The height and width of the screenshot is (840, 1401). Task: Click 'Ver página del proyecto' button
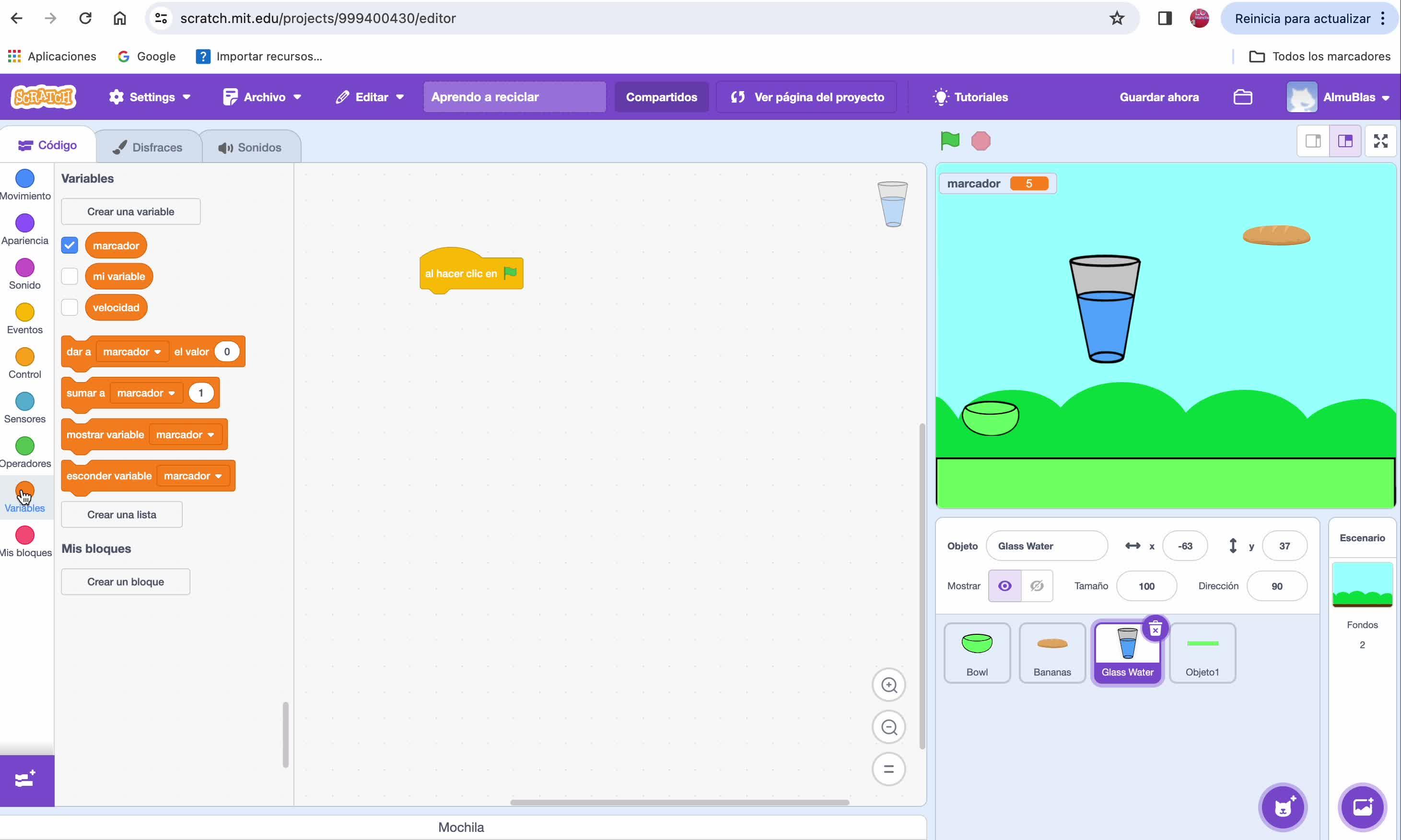tap(806, 97)
